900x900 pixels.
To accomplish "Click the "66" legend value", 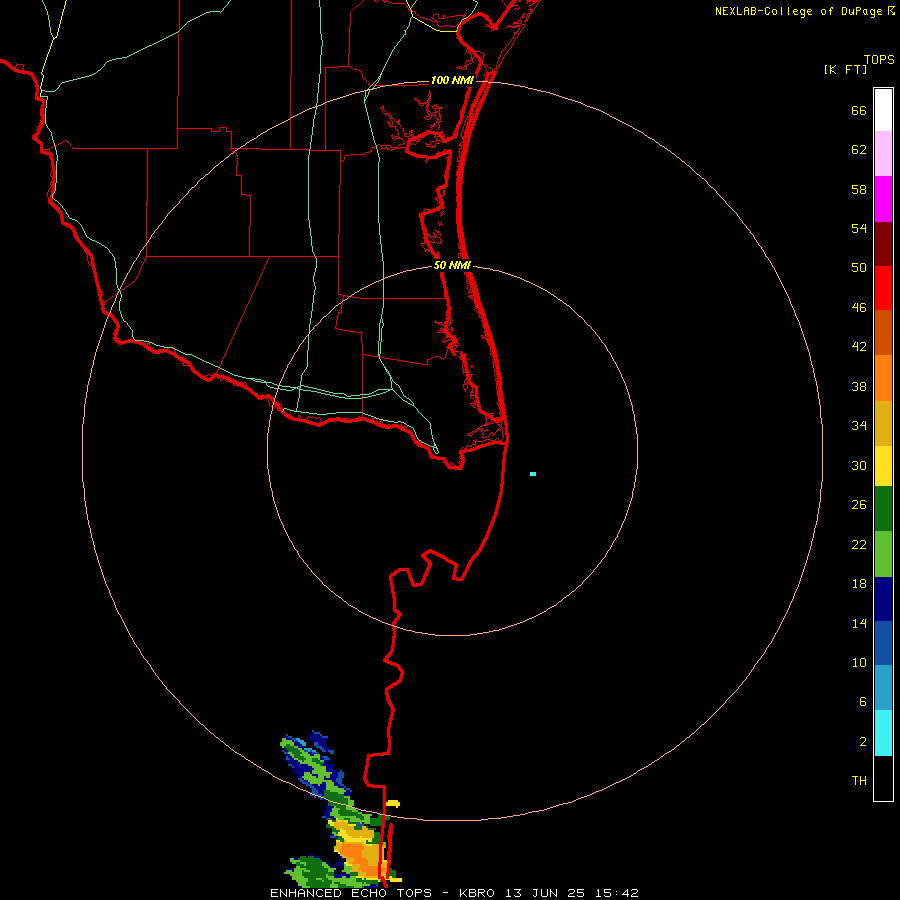I will [x=859, y=111].
